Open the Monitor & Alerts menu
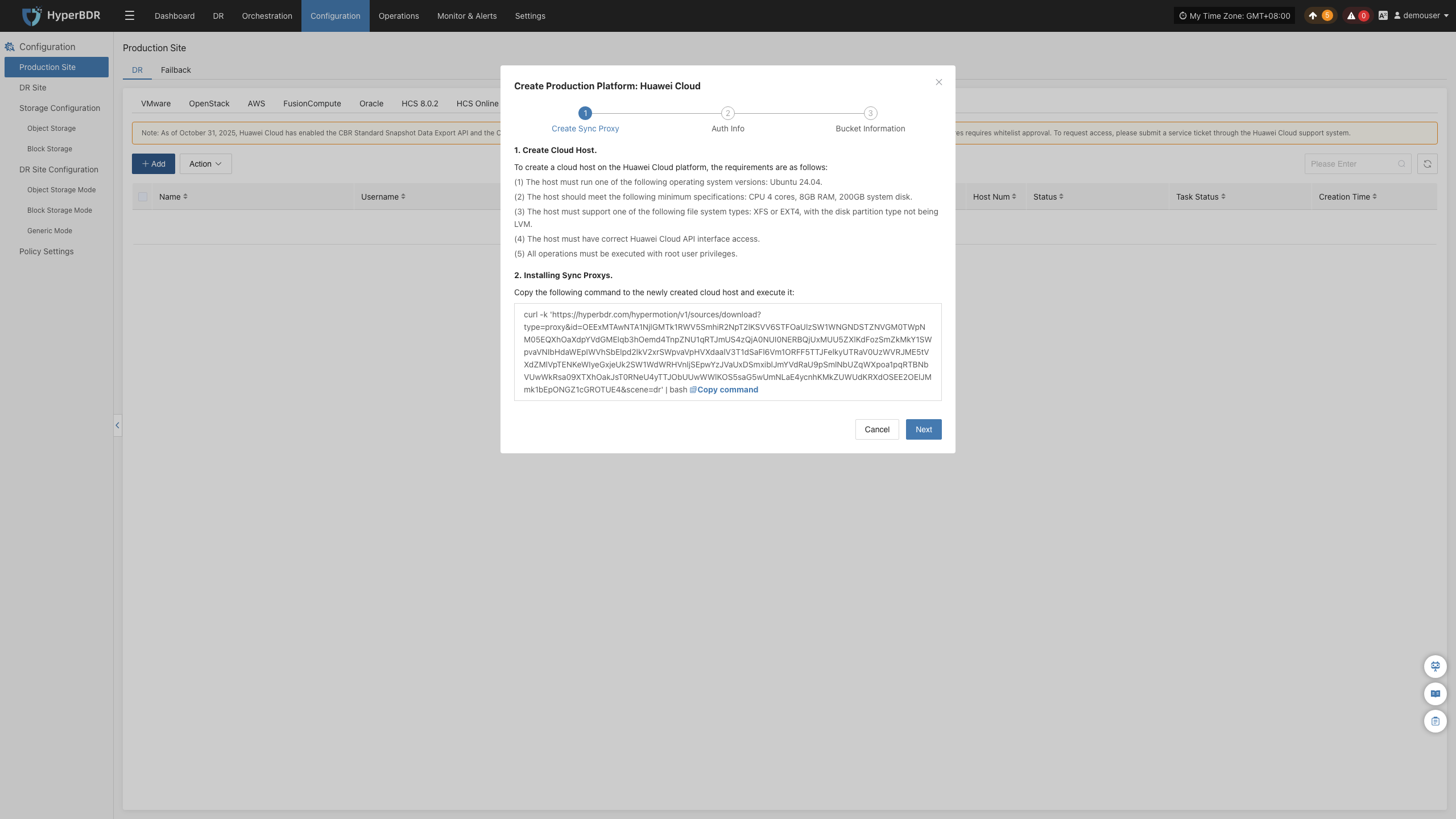The width and height of the screenshot is (1456, 819). [467, 16]
